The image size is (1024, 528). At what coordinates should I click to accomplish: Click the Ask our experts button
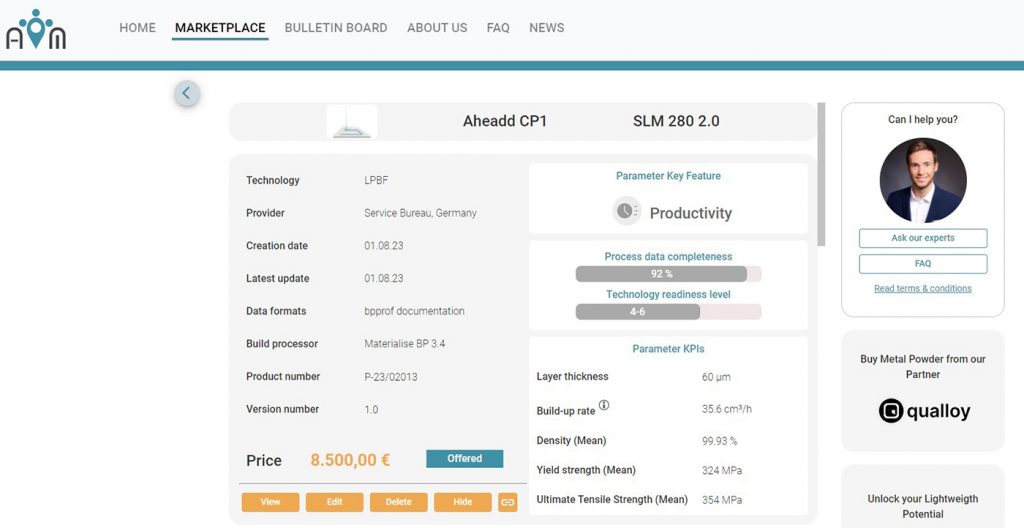[x=923, y=238]
